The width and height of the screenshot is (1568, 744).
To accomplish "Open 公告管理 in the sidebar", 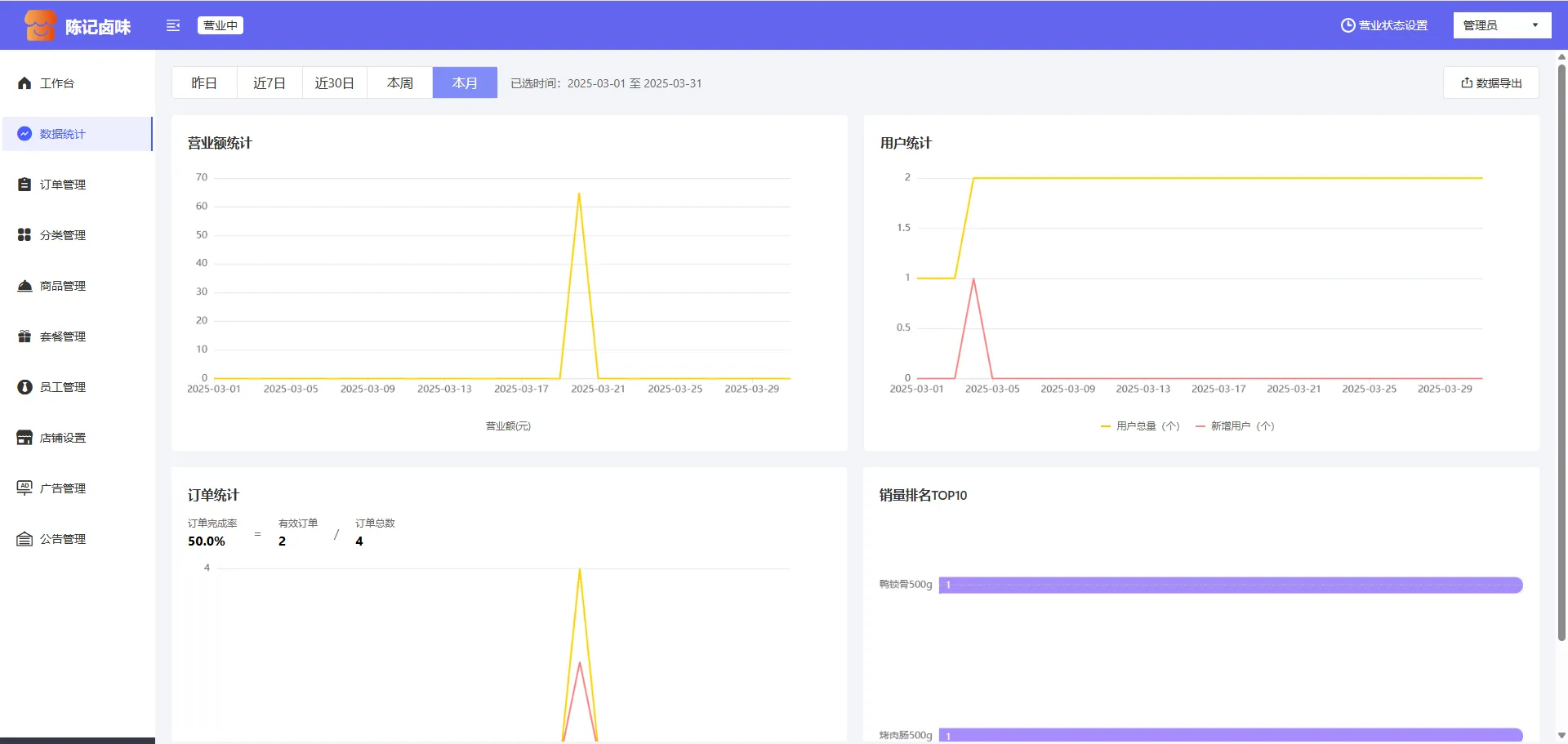I will click(x=62, y=539).
